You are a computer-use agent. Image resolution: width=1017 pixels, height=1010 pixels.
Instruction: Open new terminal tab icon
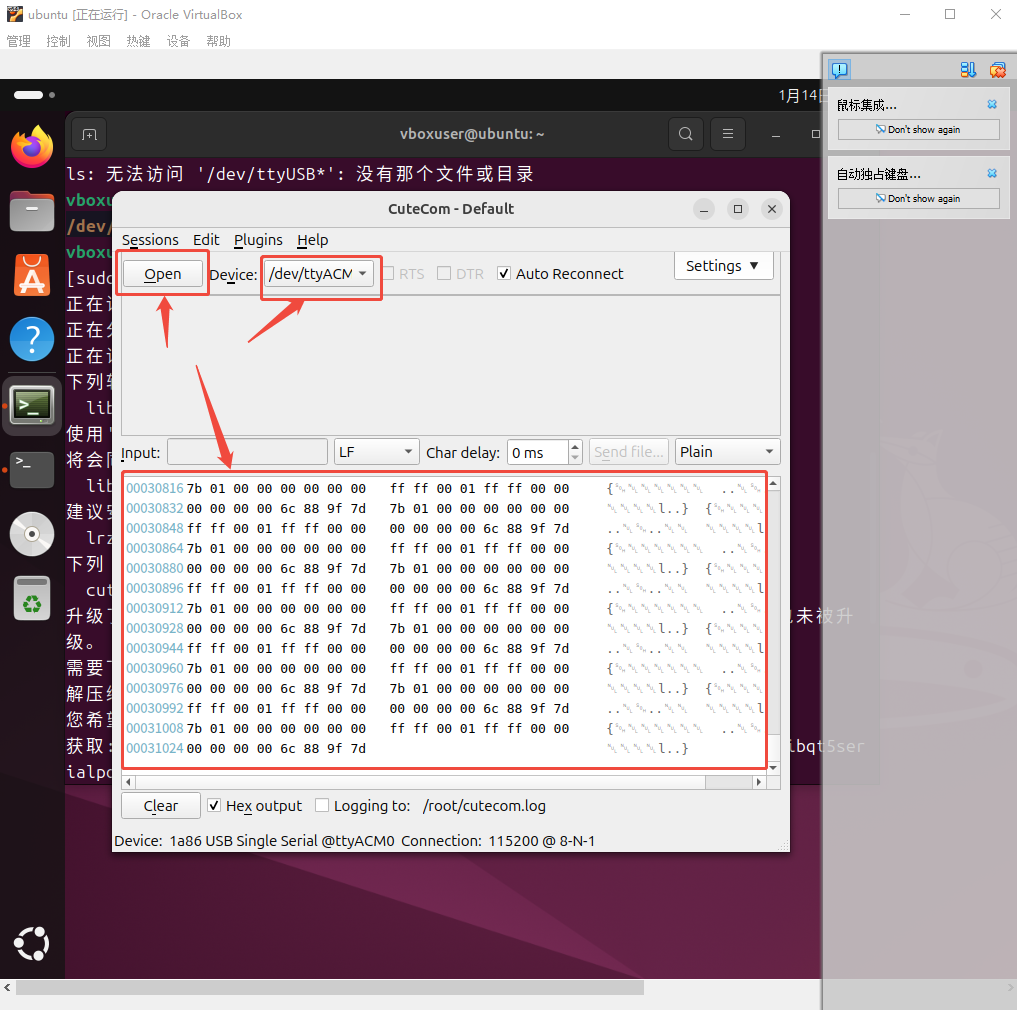[x=89, y=134]
